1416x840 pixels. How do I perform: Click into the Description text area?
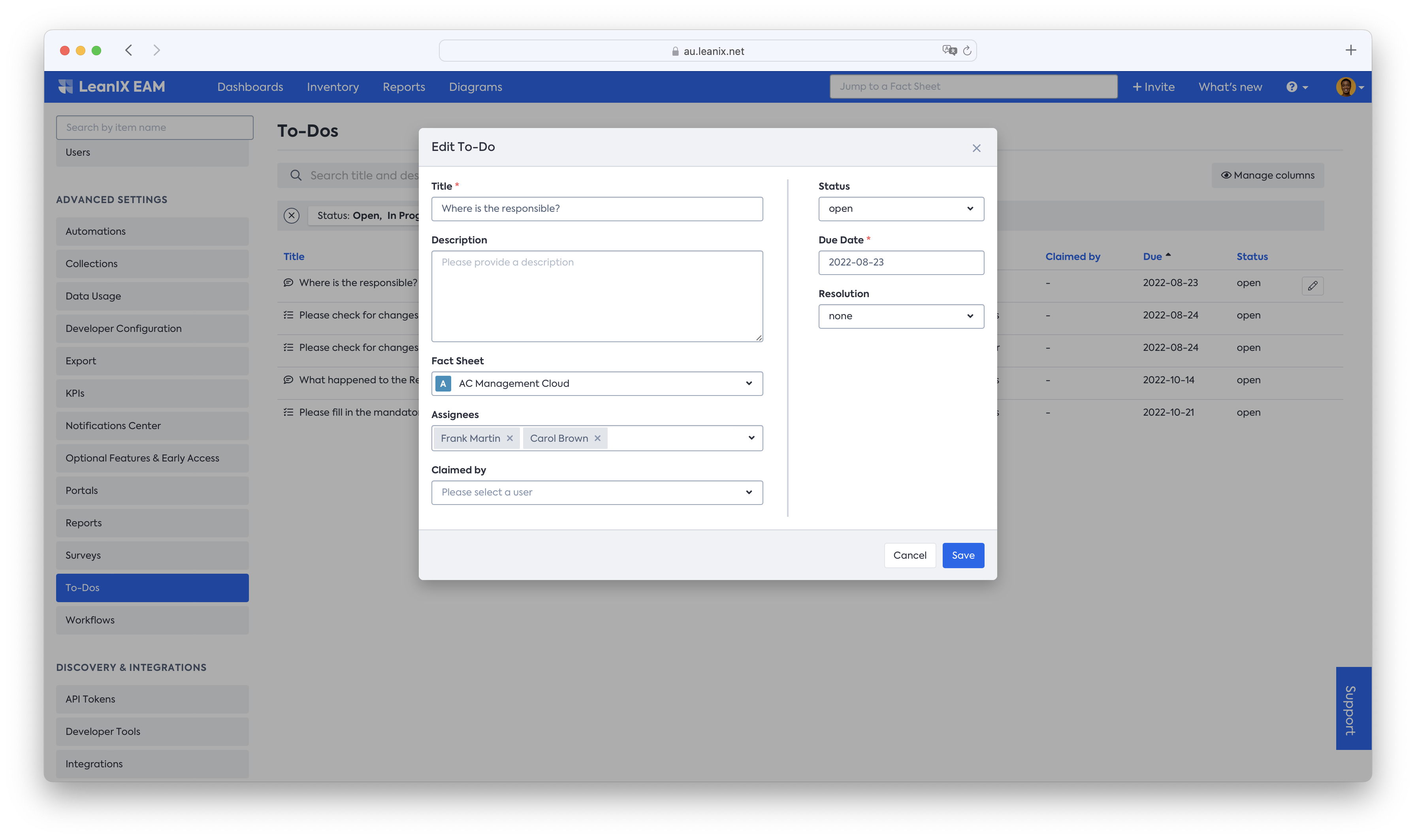pyautogui.click(x=597, y=297)
